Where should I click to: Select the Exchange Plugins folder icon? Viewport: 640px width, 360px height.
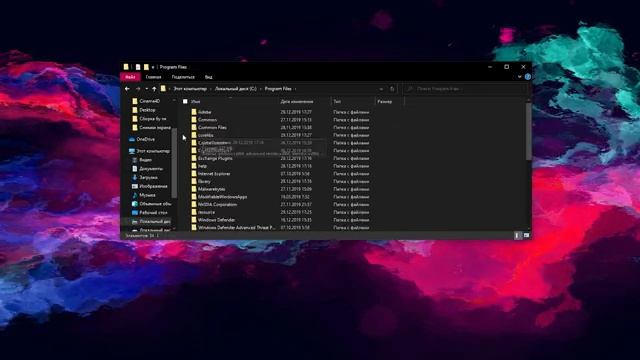(x=194, y=158)
